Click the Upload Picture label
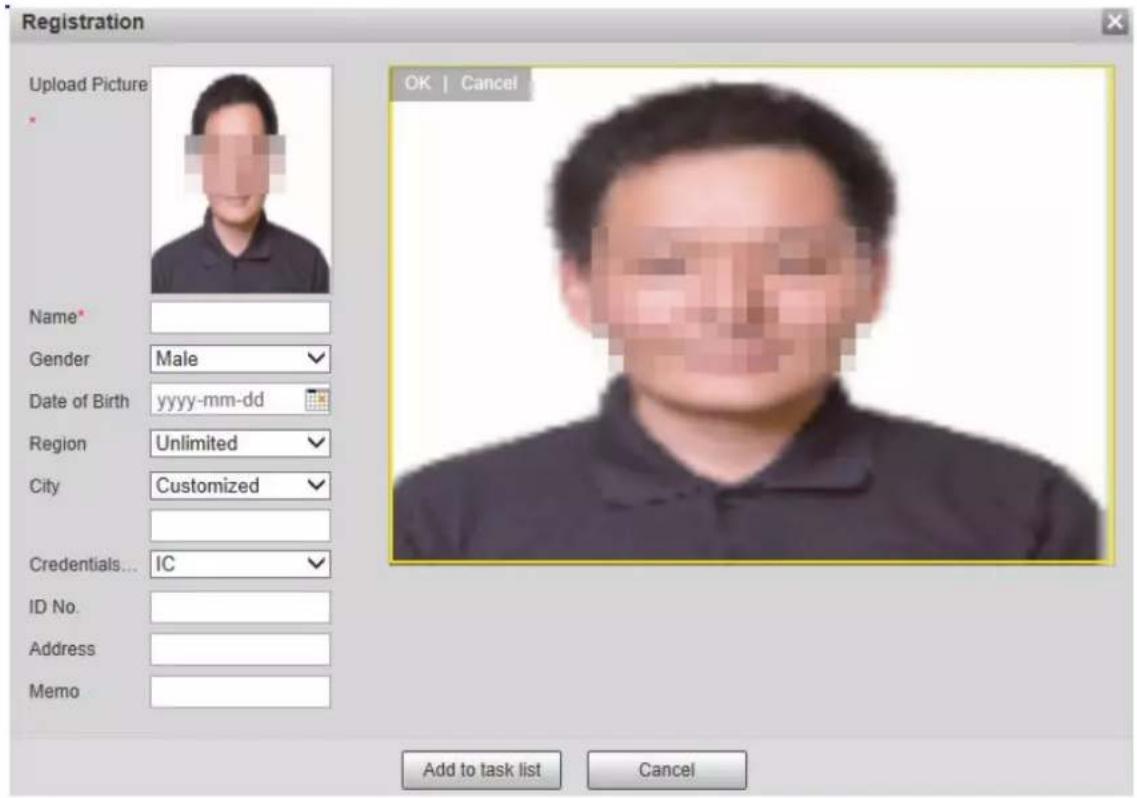1137x798 pixels. pyautogui.click(x=88, y=85)
